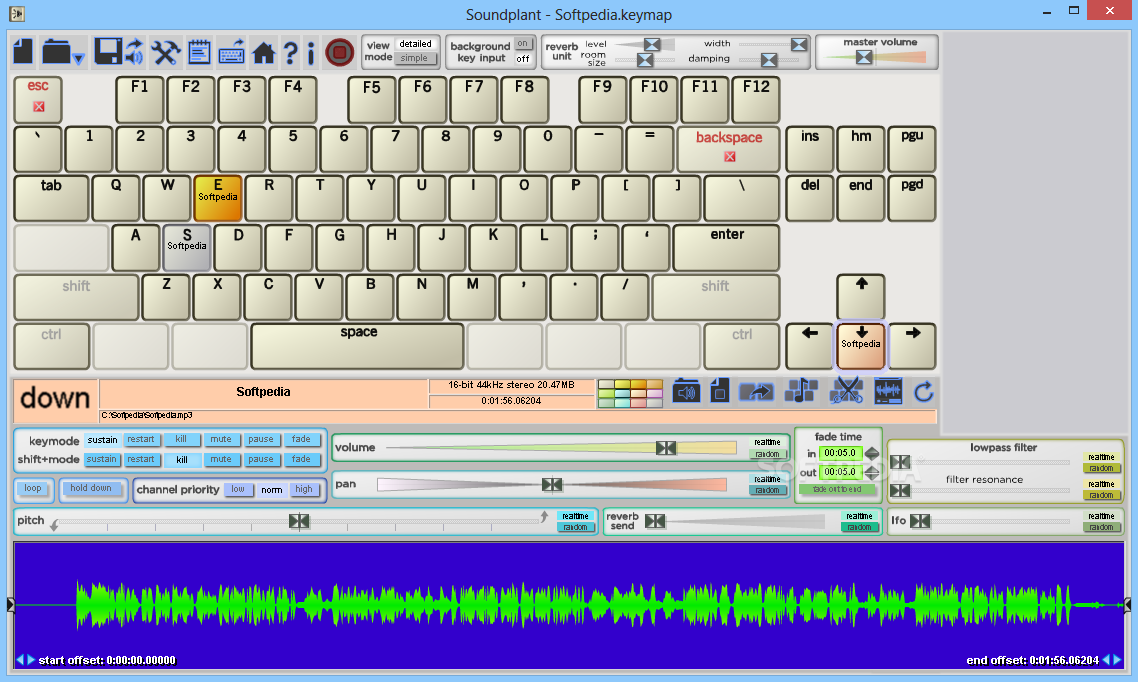This screenshot has width=1138, height=682.
Task: Select the orange E key labeled Softpedia
Action: click(218, 197)
